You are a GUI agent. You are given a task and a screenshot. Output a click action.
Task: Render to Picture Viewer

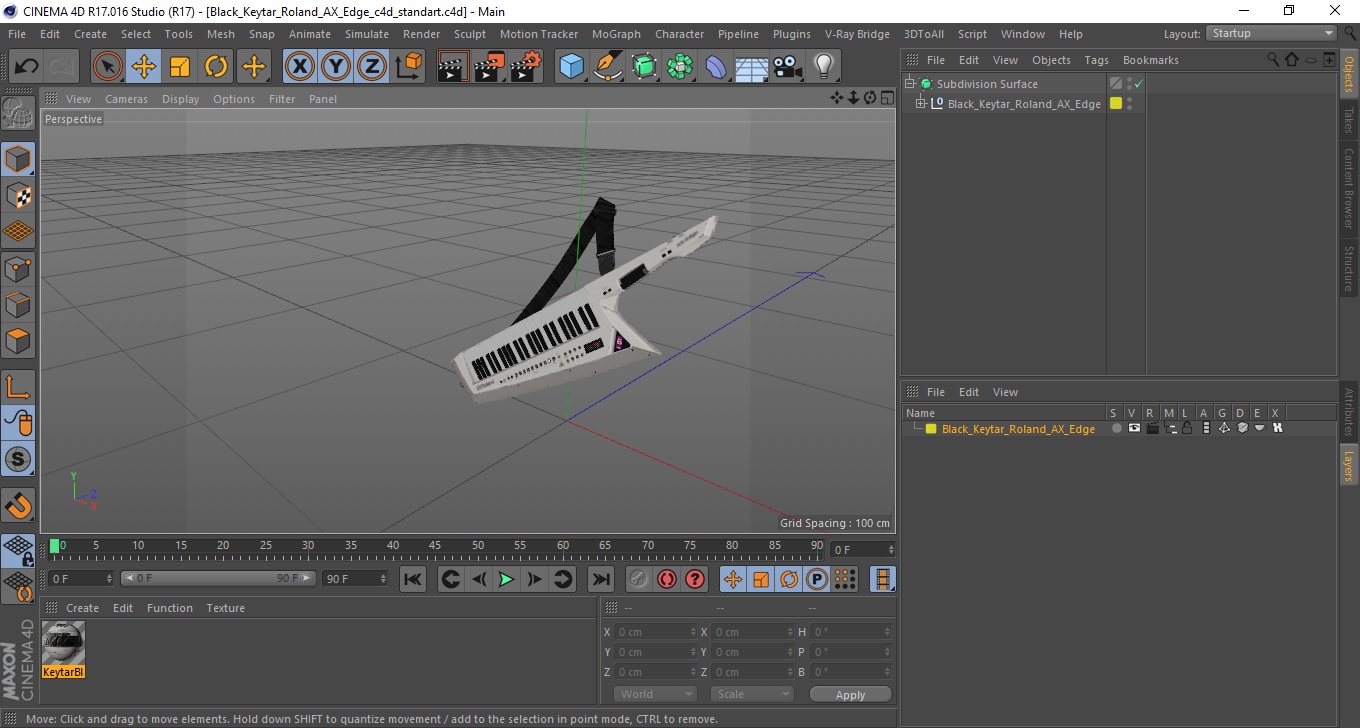pos(490,67)
